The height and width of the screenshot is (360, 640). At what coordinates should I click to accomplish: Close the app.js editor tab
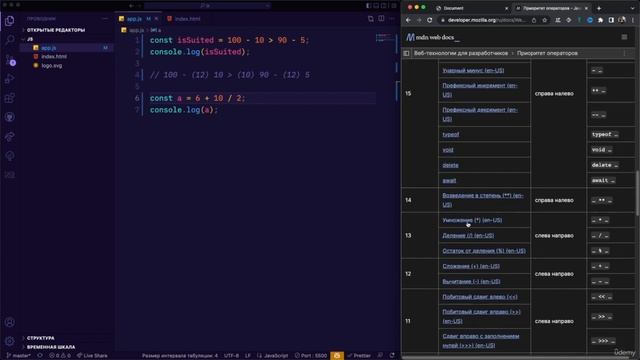point(156,19)
